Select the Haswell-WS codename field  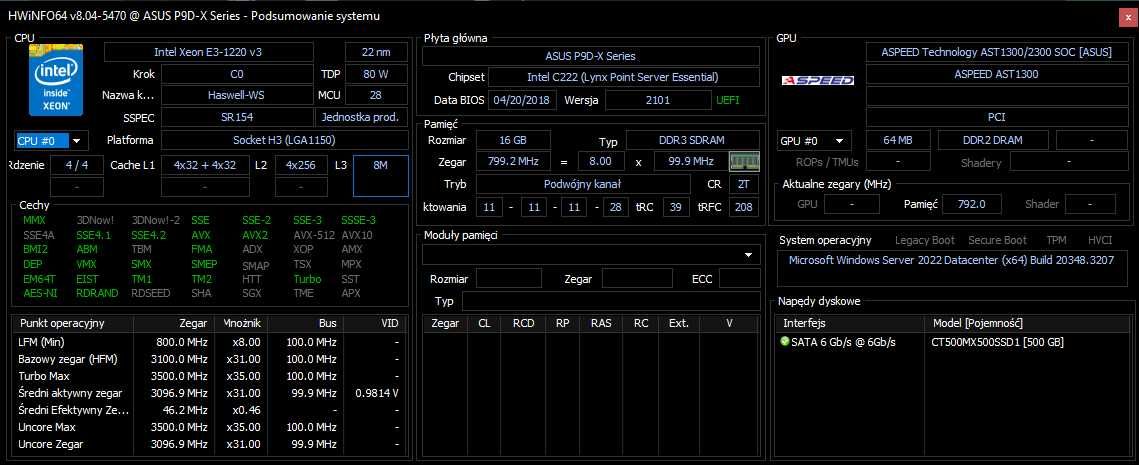[x=236, y=95]
